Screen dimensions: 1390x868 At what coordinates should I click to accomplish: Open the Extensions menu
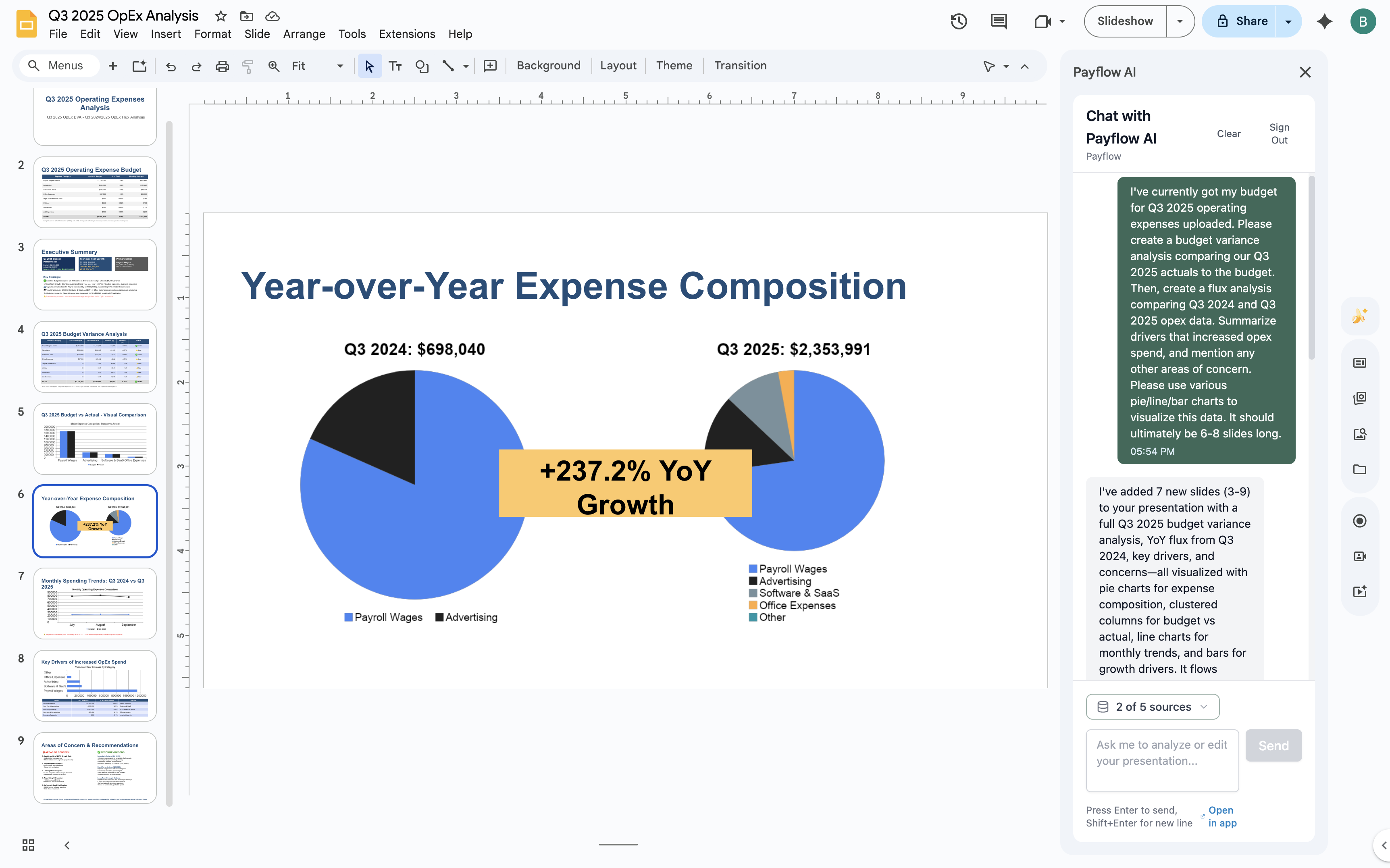click(406, 33)
